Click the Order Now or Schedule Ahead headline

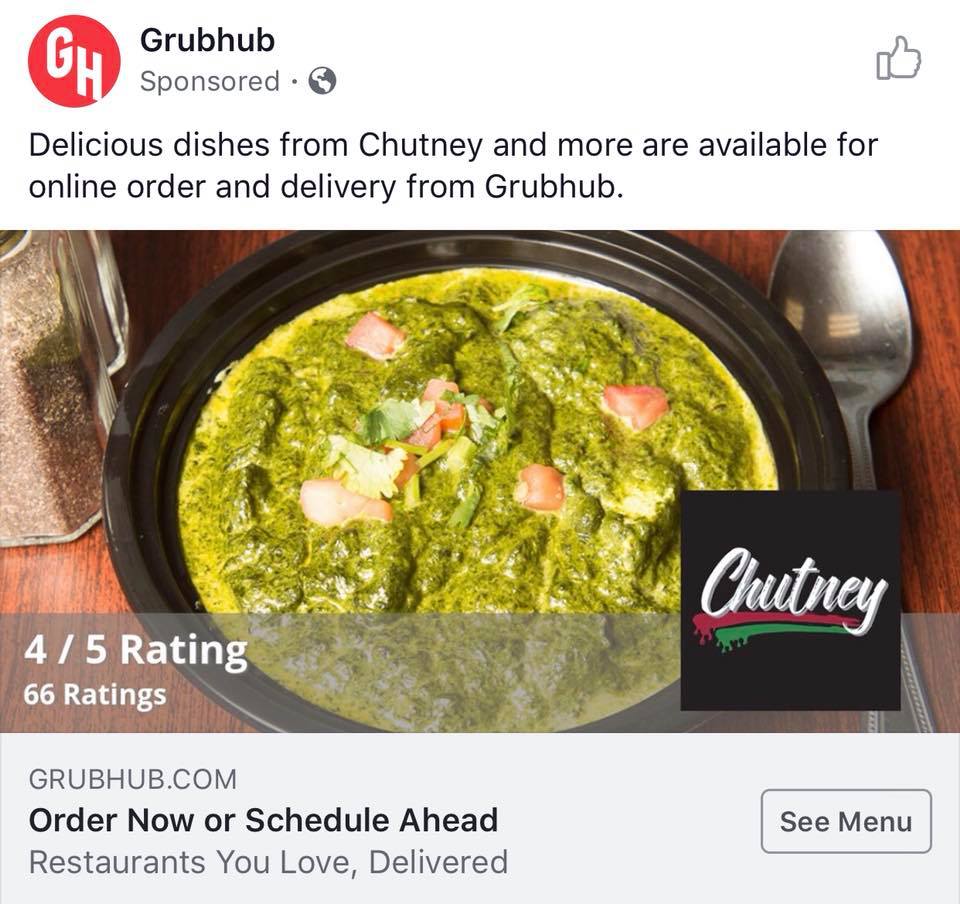[x=263, y=820]
